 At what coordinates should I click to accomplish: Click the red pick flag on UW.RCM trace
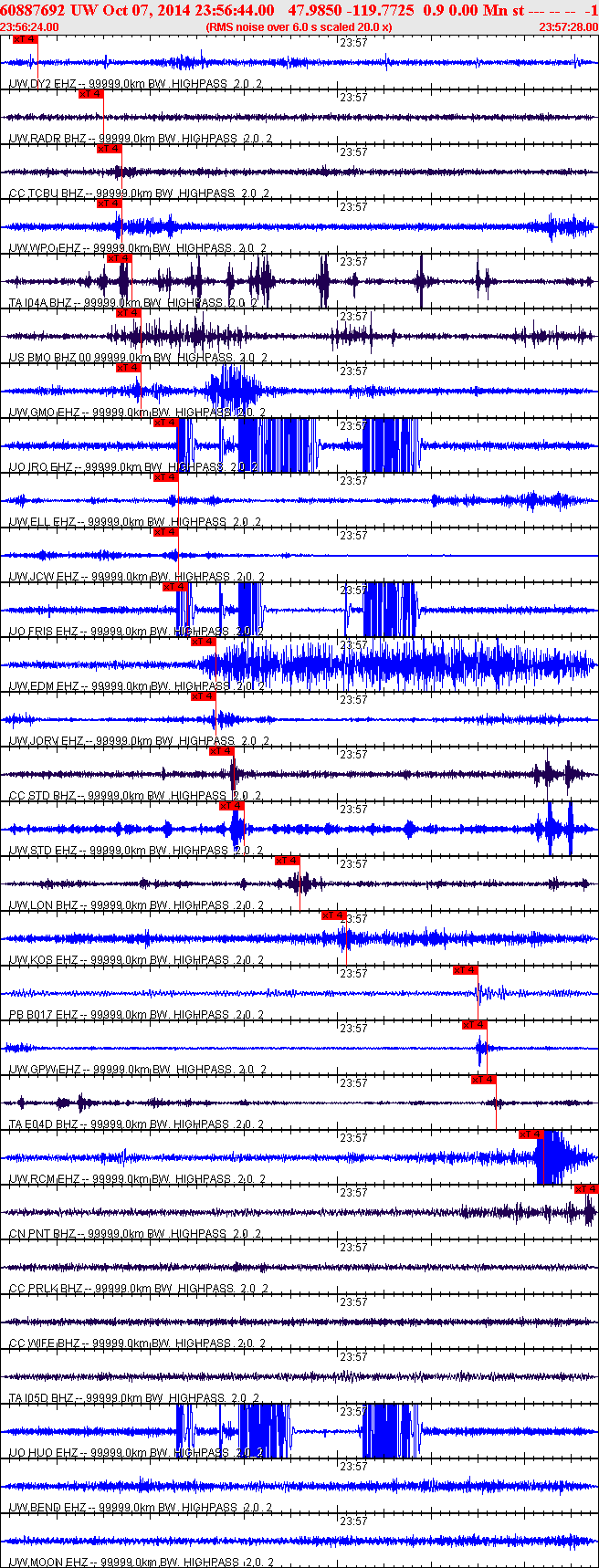tap(531, 1134)
